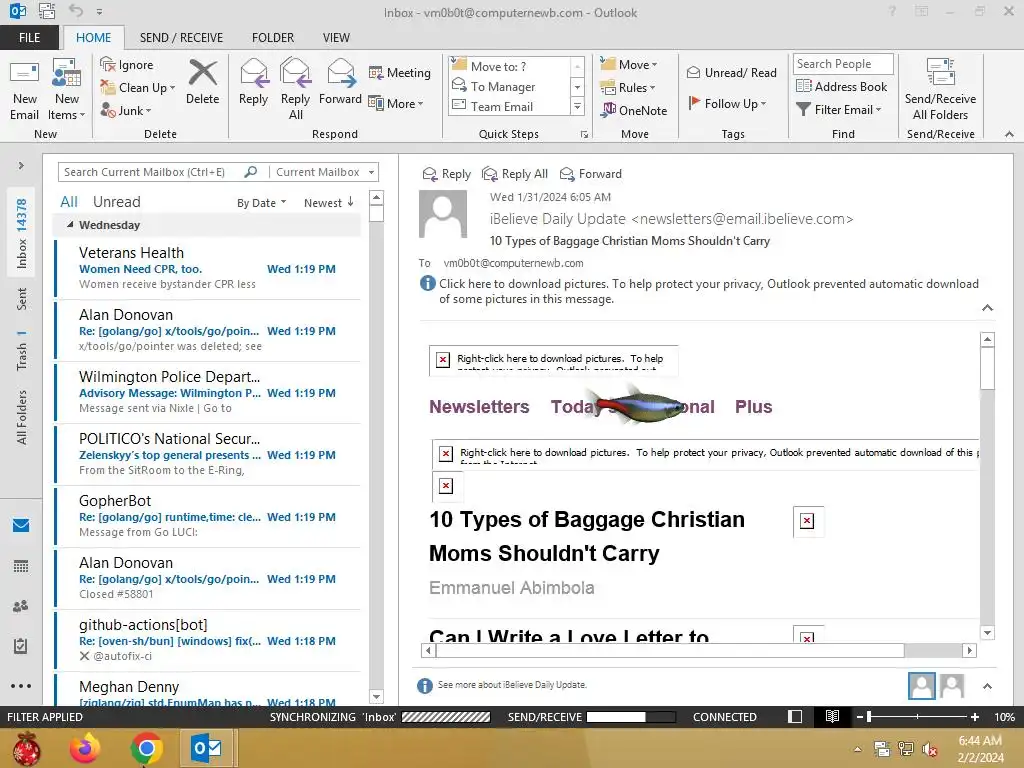This screenshot has height=768, width=1024.
Task: Toggle Unread/Read for the message
Action: 731,72
